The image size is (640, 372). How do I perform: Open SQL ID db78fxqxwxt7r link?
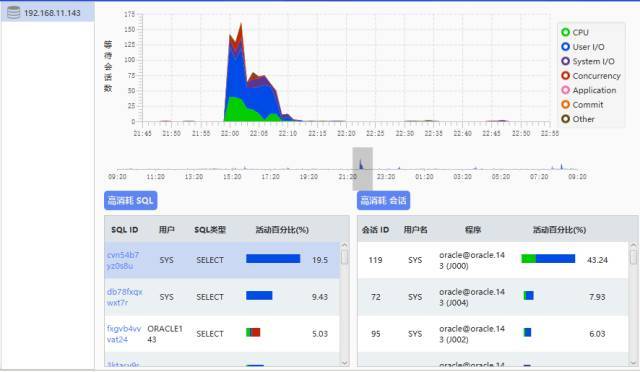click(124, 297)
